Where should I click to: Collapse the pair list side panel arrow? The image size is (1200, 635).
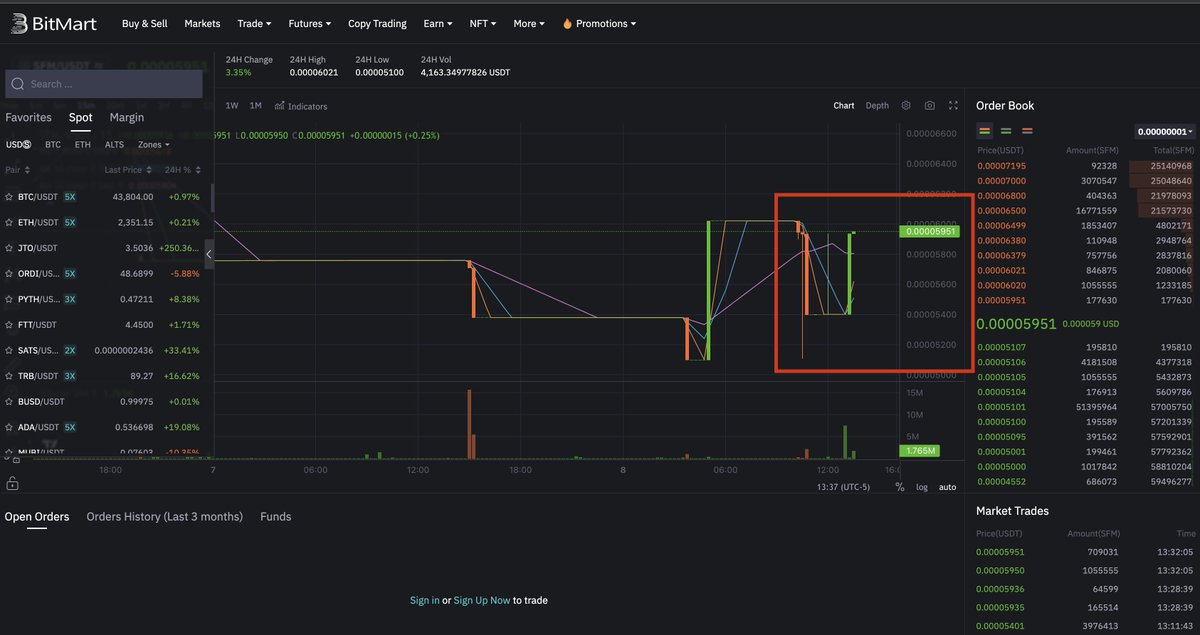(209, 254)
